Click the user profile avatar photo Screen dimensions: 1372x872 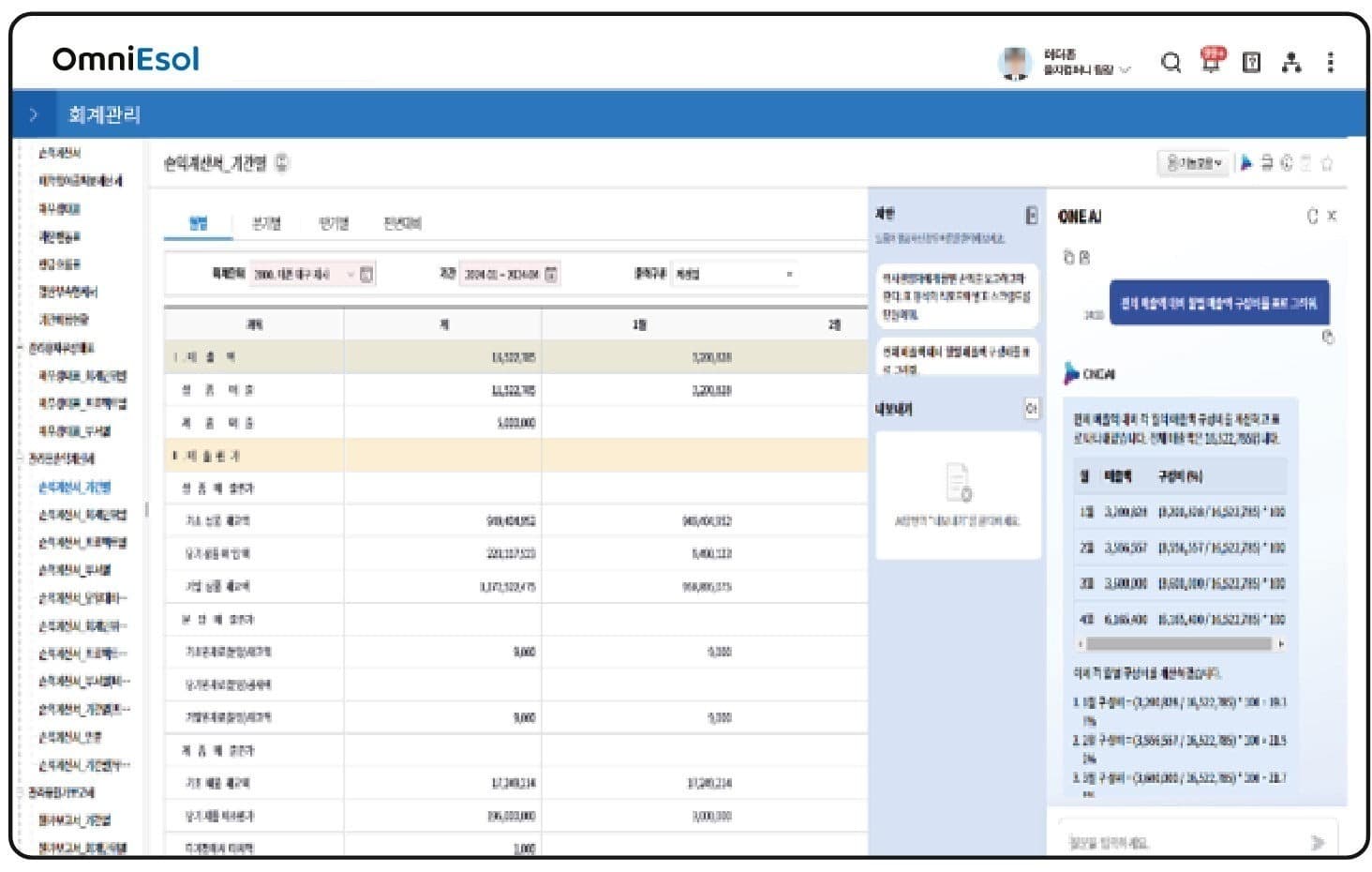(x=1015, y=63)
